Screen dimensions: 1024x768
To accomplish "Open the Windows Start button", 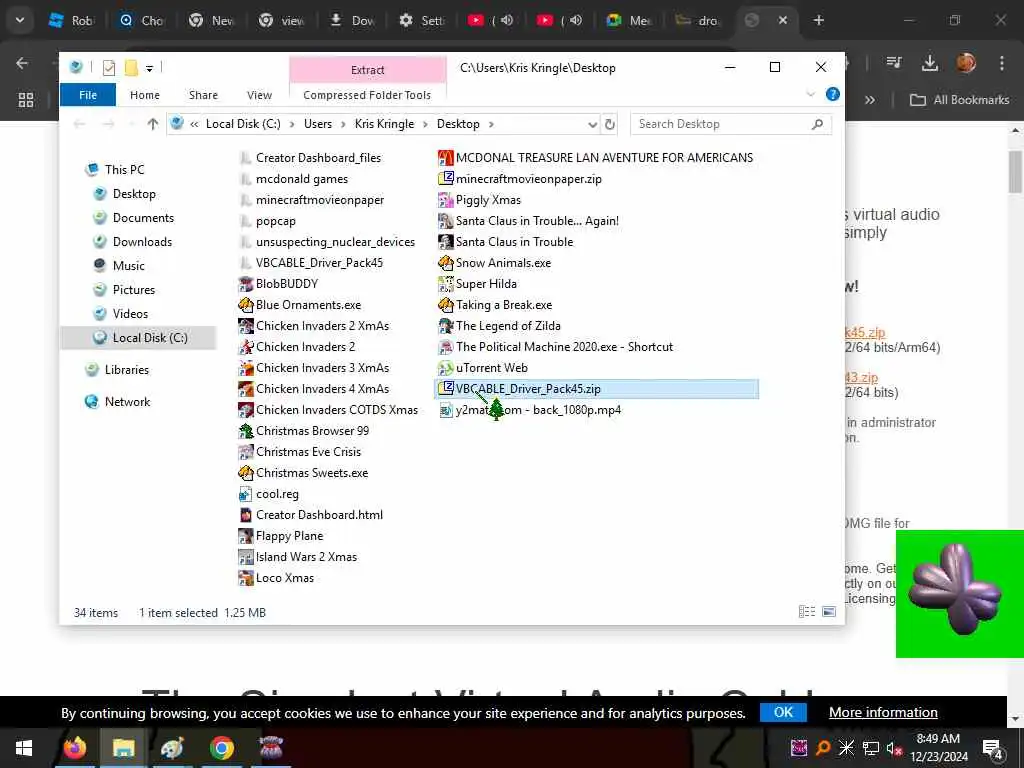I will pos(24,748).
